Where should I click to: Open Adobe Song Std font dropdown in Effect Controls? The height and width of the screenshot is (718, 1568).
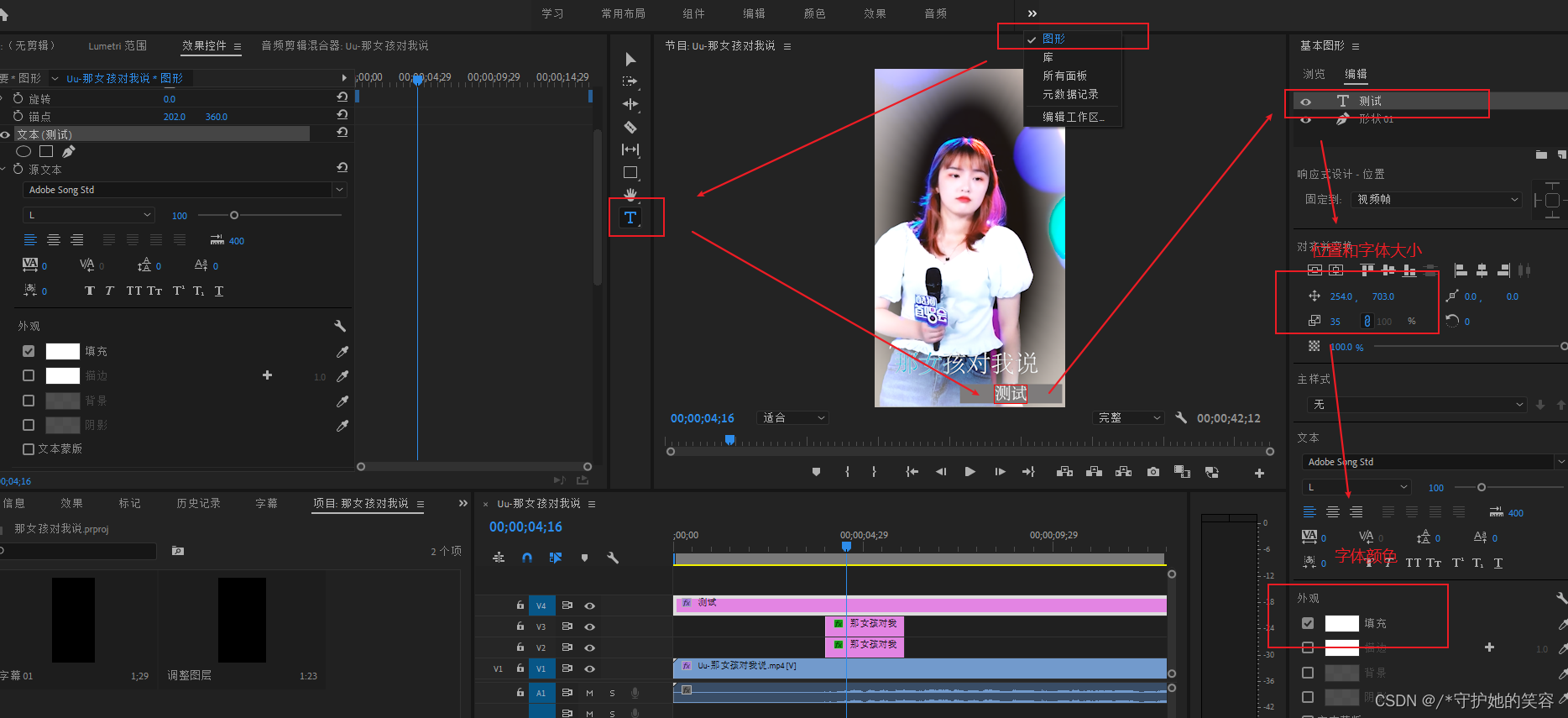(185, 190)
